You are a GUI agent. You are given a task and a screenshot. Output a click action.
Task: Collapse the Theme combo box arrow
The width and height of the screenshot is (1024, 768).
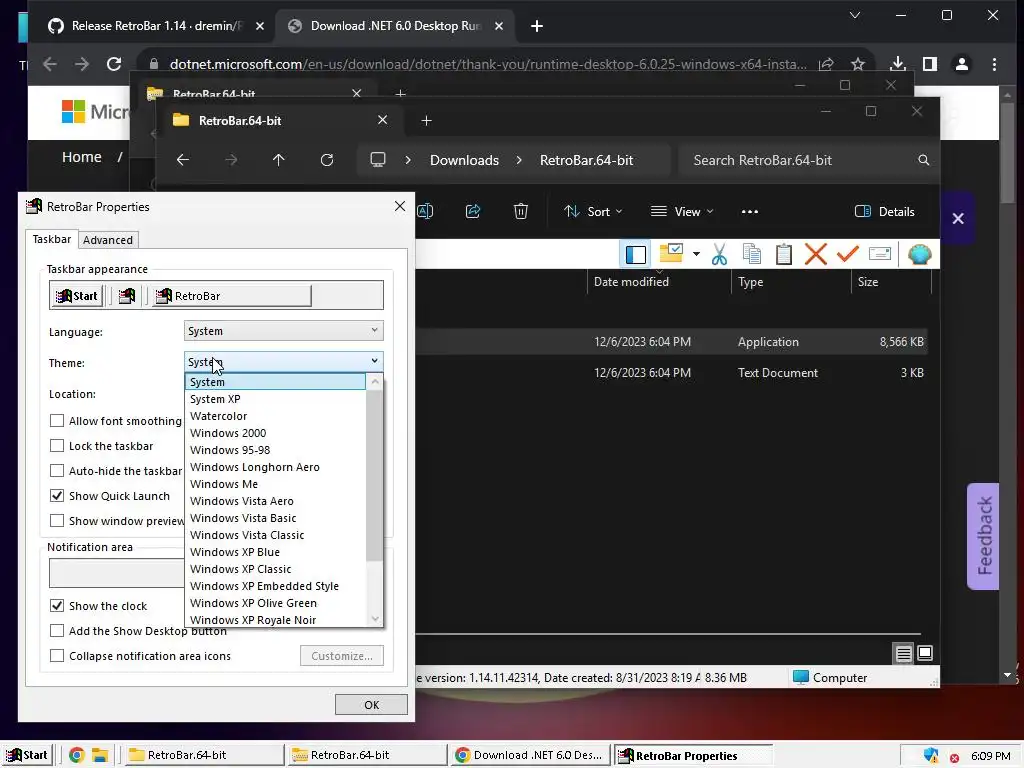(x=374, y=361)
